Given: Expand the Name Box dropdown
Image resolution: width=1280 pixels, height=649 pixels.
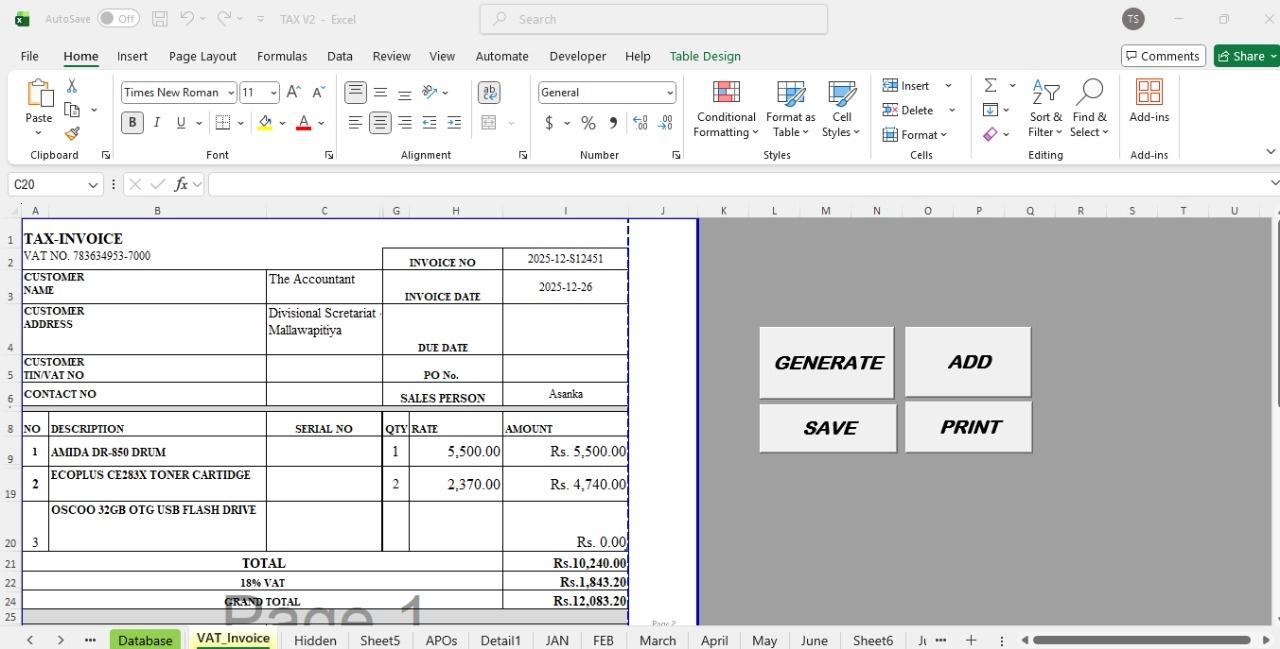Looking at the screenshot, I should (x=93, y=184).
